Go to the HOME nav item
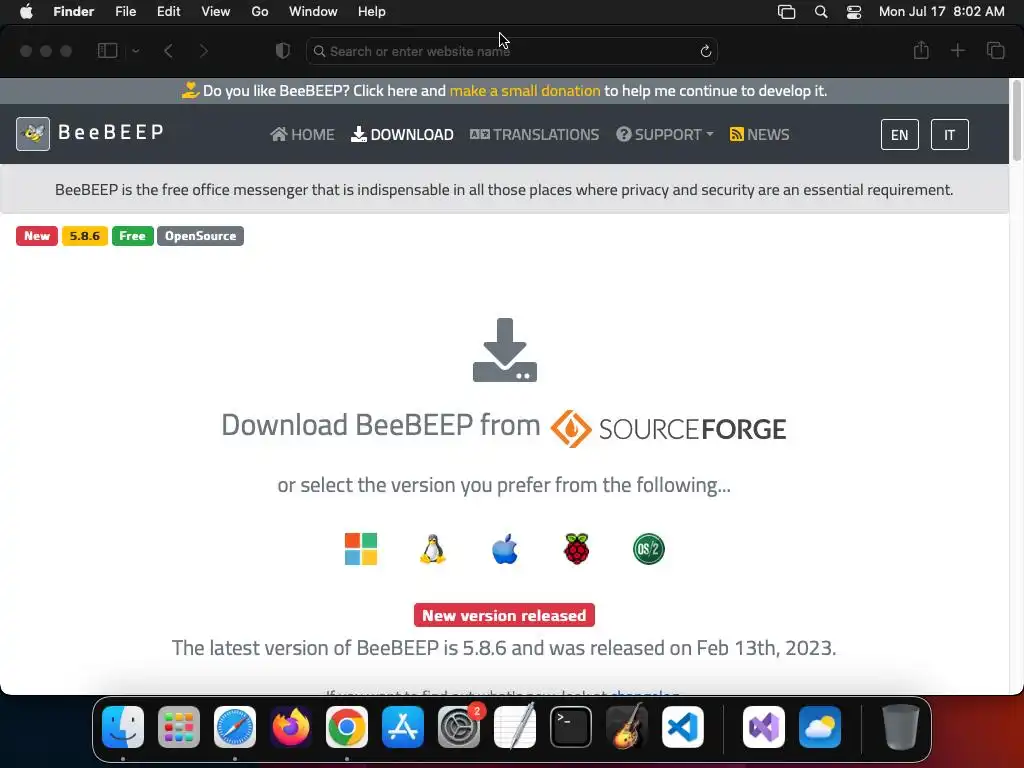This screenshot has width=1024, height=768. coord(302,135)
